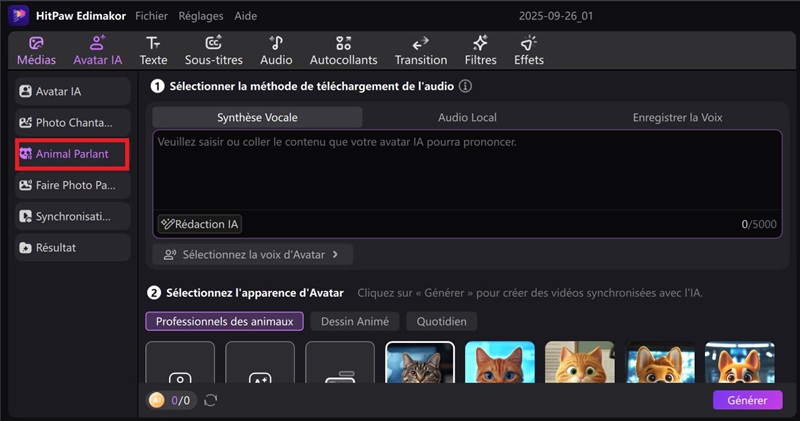Choose the orange blue-eyed cat avatar
Screen dimensions: 800x421
pos(500,362)
